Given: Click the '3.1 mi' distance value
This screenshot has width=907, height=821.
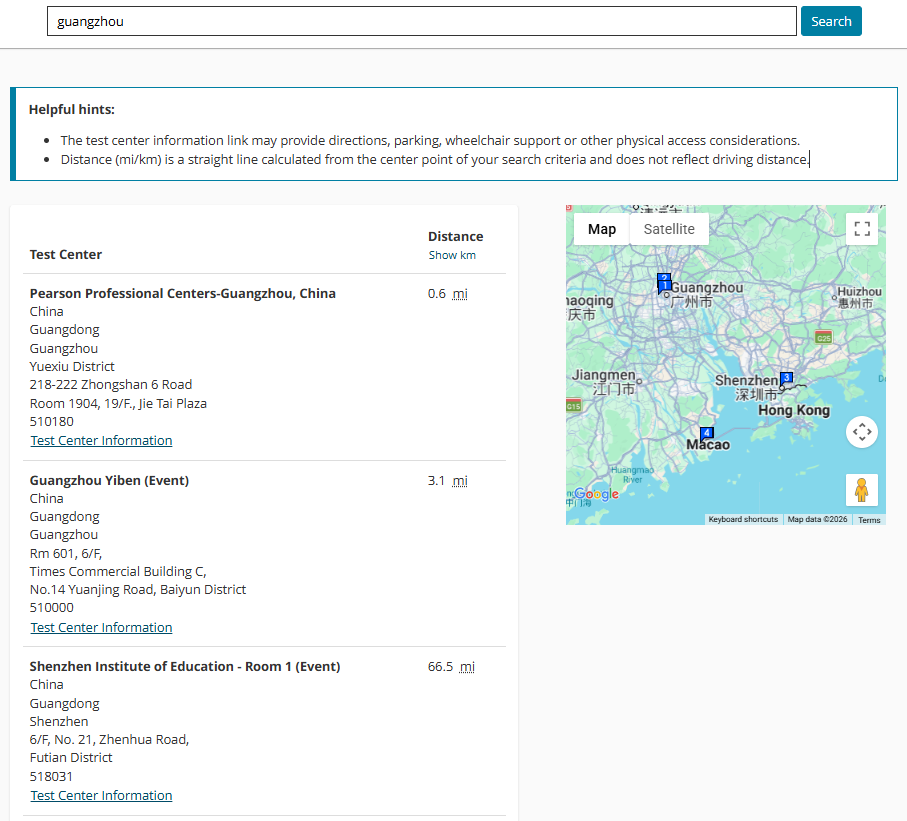Looking at the screenshot, I should point(448,481).
